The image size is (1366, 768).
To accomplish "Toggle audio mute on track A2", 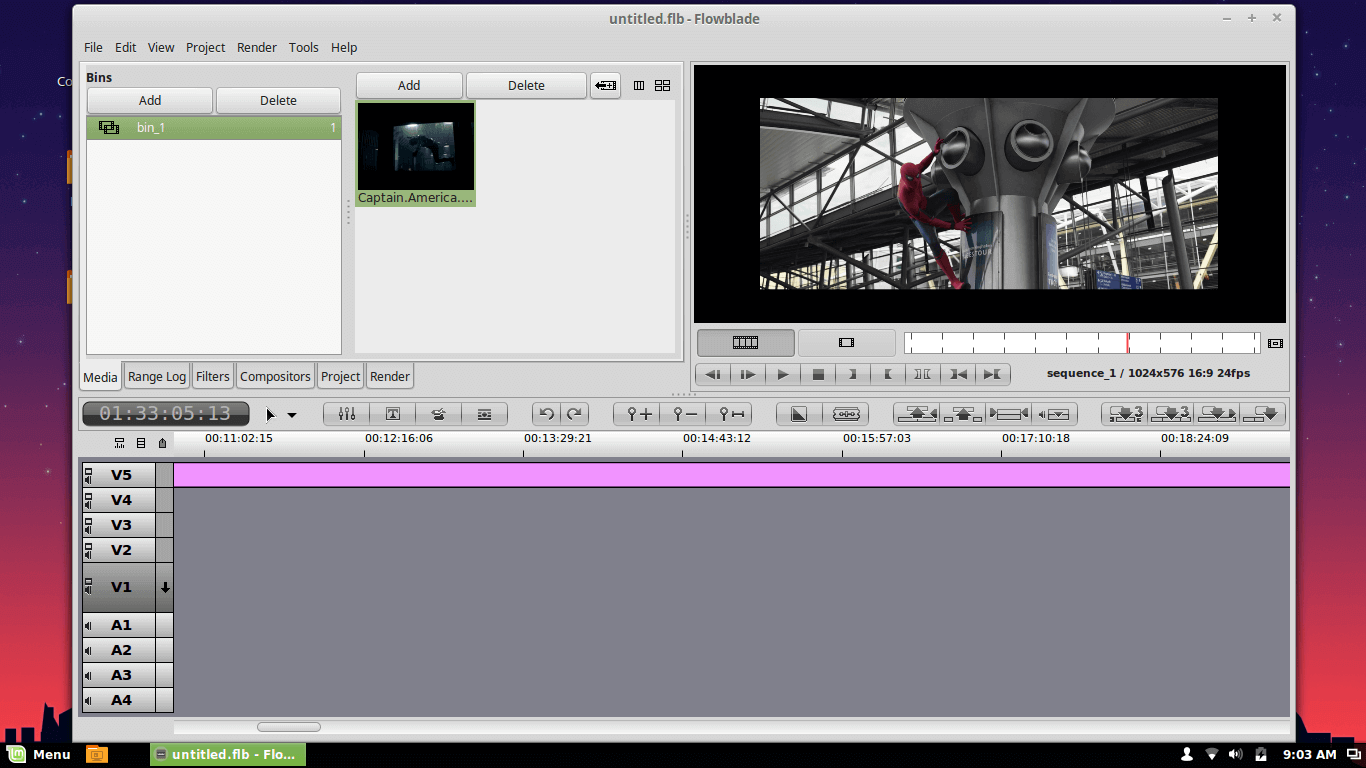I will (88, 651).
